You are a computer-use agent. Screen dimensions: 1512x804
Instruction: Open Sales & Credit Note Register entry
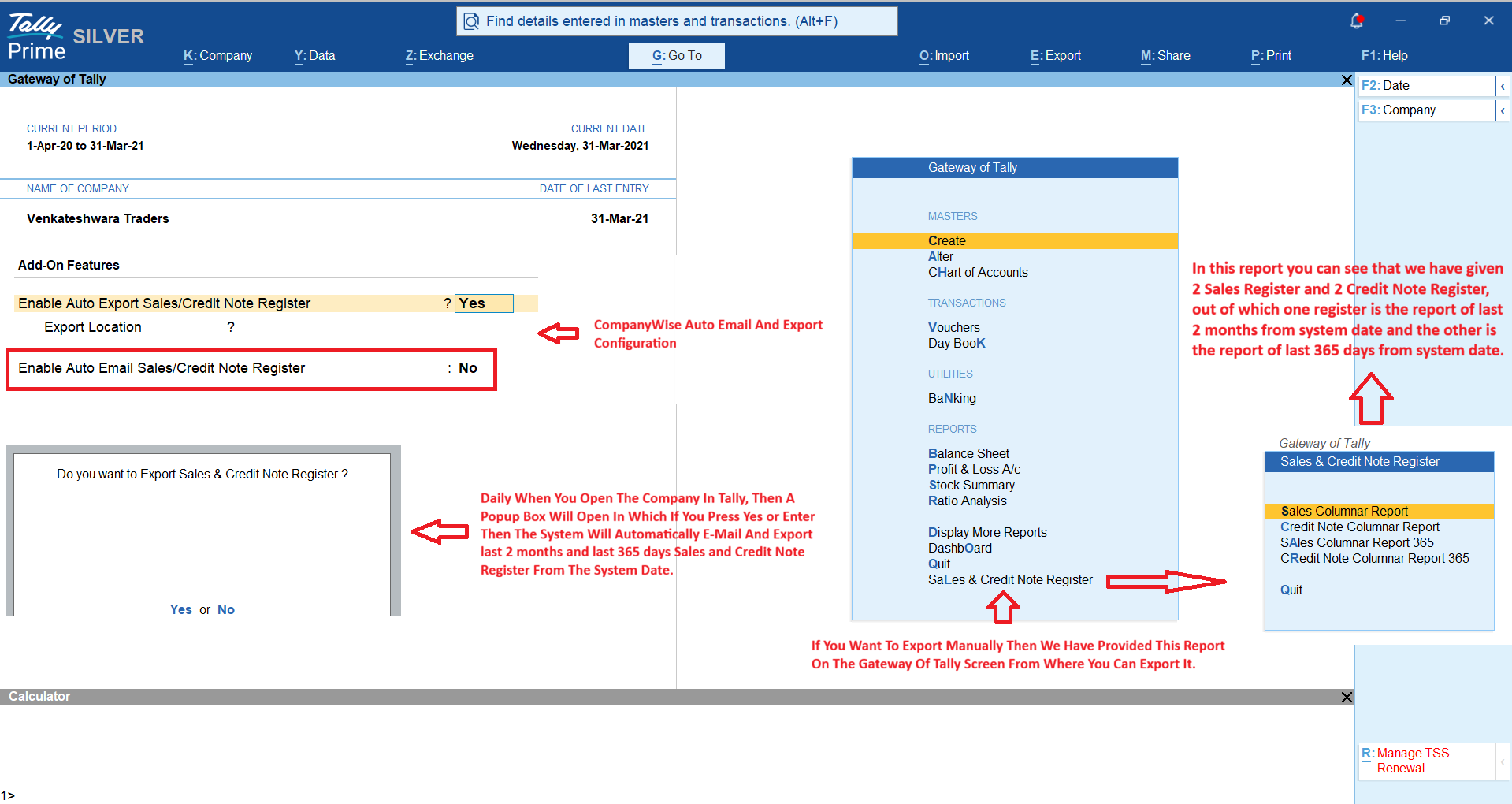1010,580
